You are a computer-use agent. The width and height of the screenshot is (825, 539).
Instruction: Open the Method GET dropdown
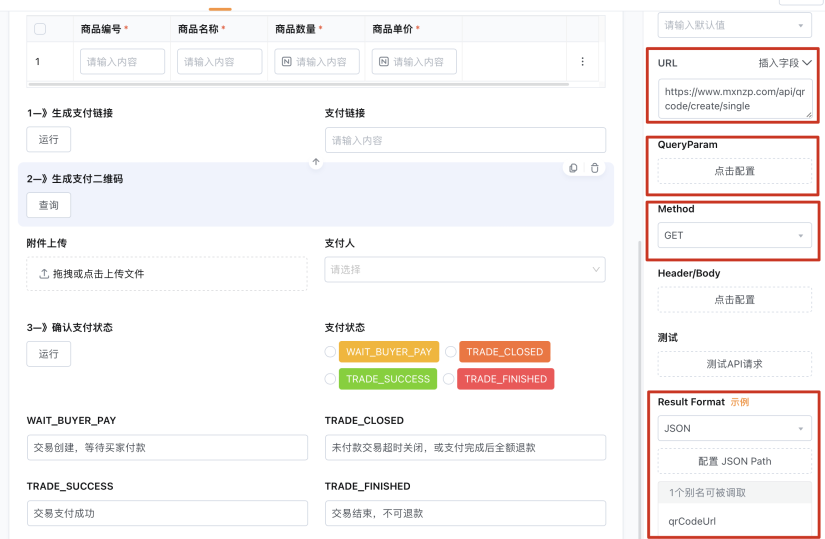735,235
